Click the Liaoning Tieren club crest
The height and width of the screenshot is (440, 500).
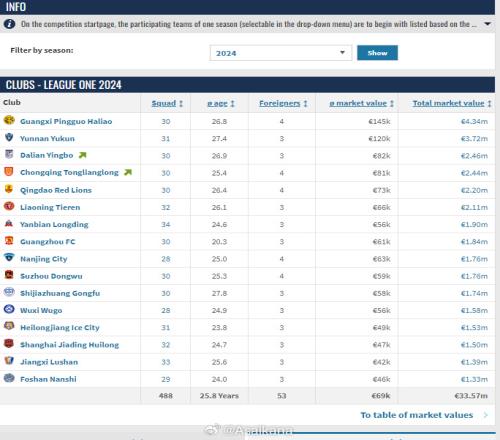pyautogui.click(x=9, y=206)
